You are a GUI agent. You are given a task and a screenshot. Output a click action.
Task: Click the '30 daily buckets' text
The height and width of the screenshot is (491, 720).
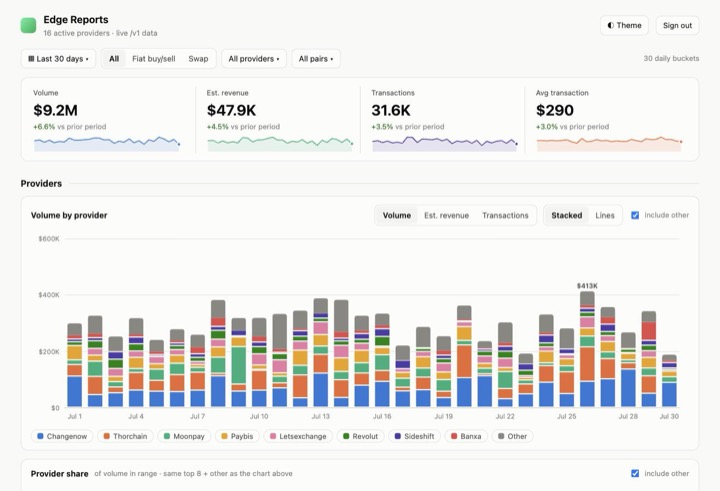click(671, 58)
